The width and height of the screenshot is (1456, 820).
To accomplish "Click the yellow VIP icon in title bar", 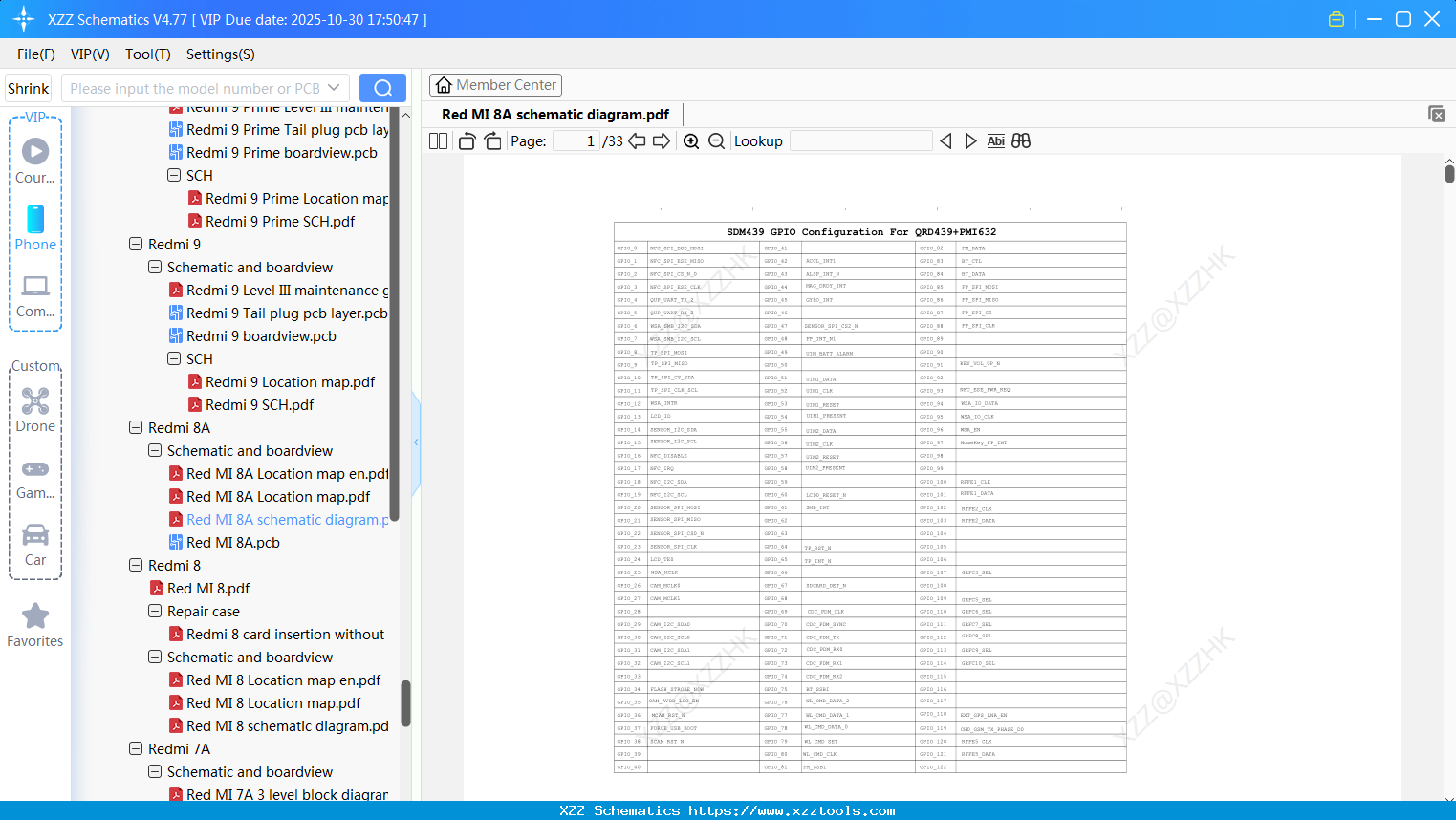I will (x=1336, y=19).
